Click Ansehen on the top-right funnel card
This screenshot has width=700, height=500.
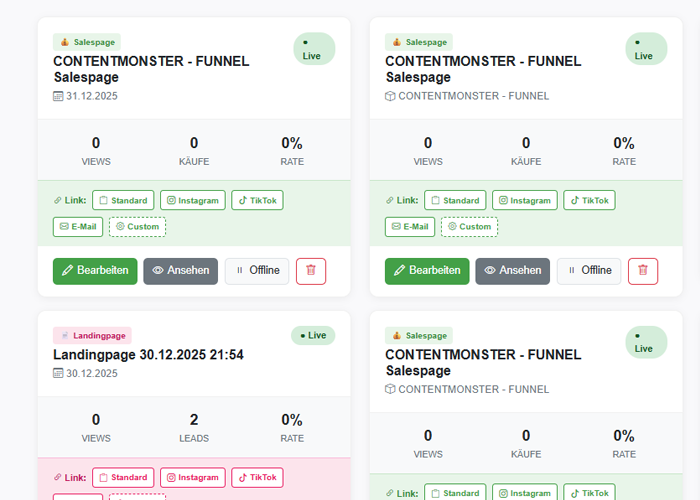[x=512, y=271]
